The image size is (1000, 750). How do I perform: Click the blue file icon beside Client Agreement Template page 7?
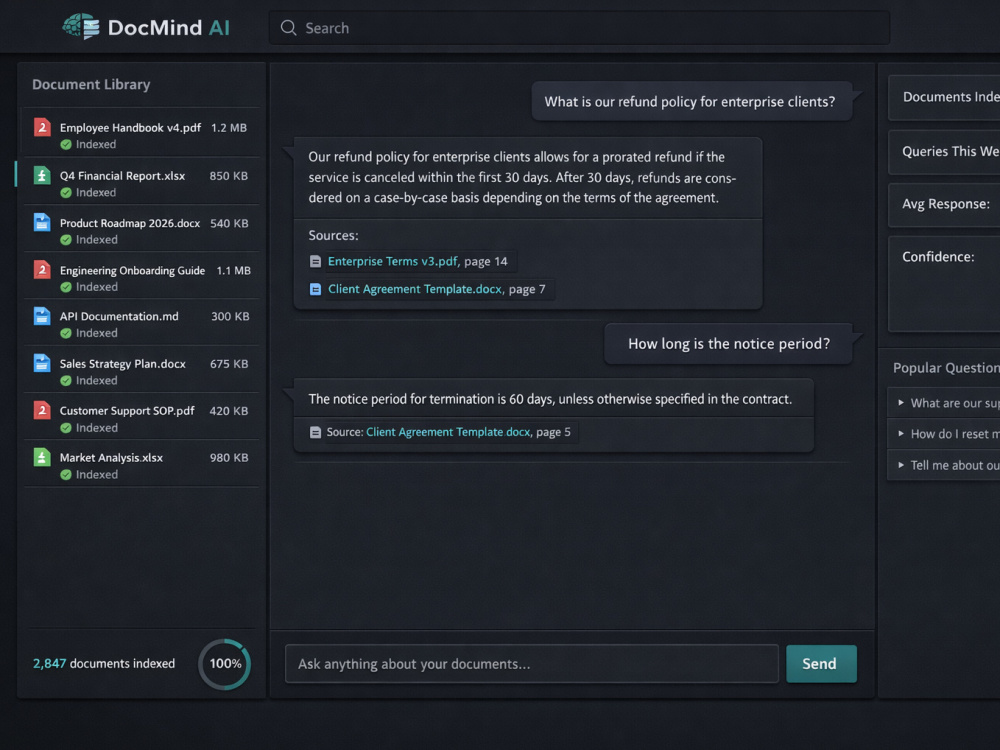315,290
